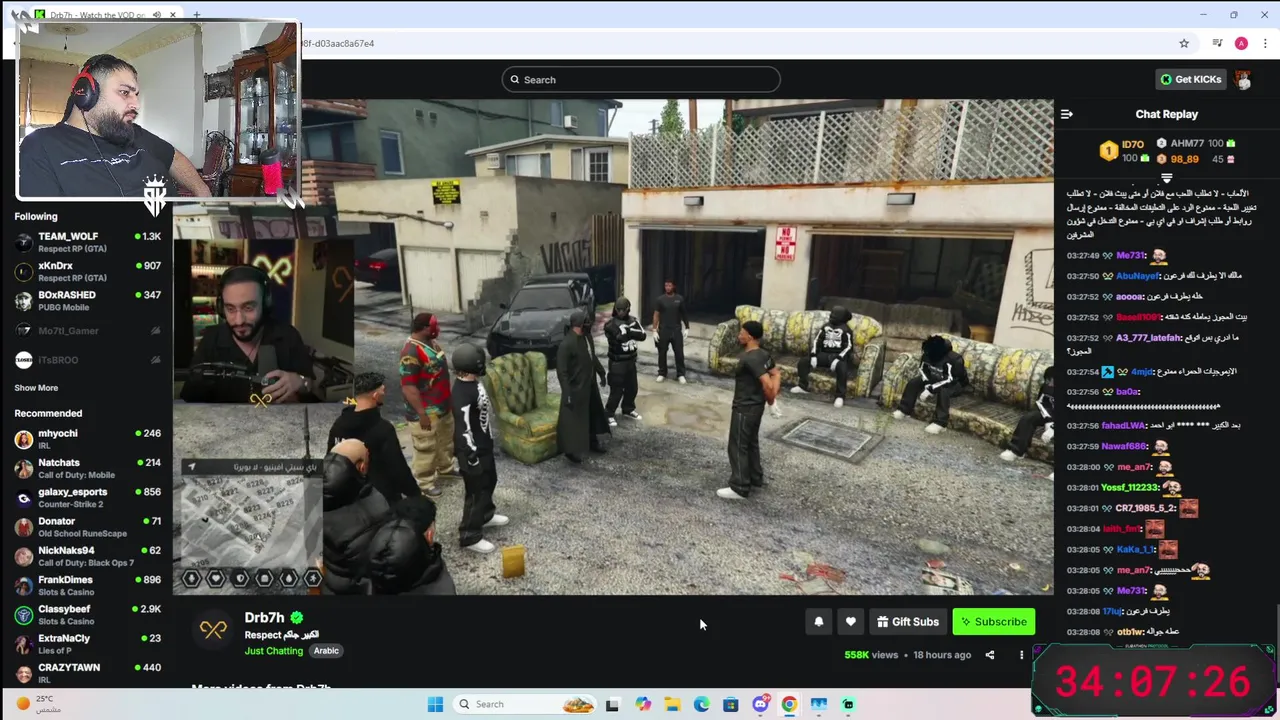Open File Explorer from the taskbar
Image resolution: width=1280 pixels, height=720 pixels.
(672, 704)
